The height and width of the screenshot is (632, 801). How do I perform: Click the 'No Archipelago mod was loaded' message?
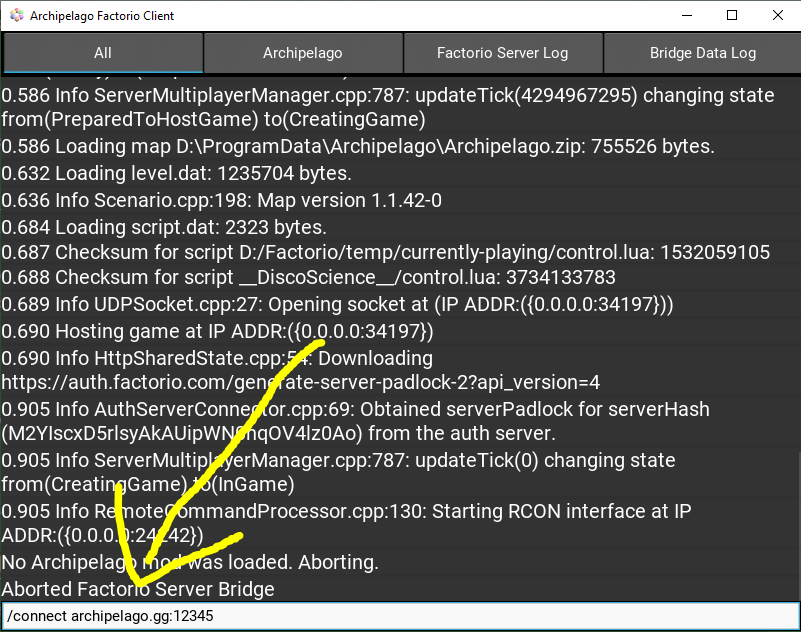coord(190,562)
